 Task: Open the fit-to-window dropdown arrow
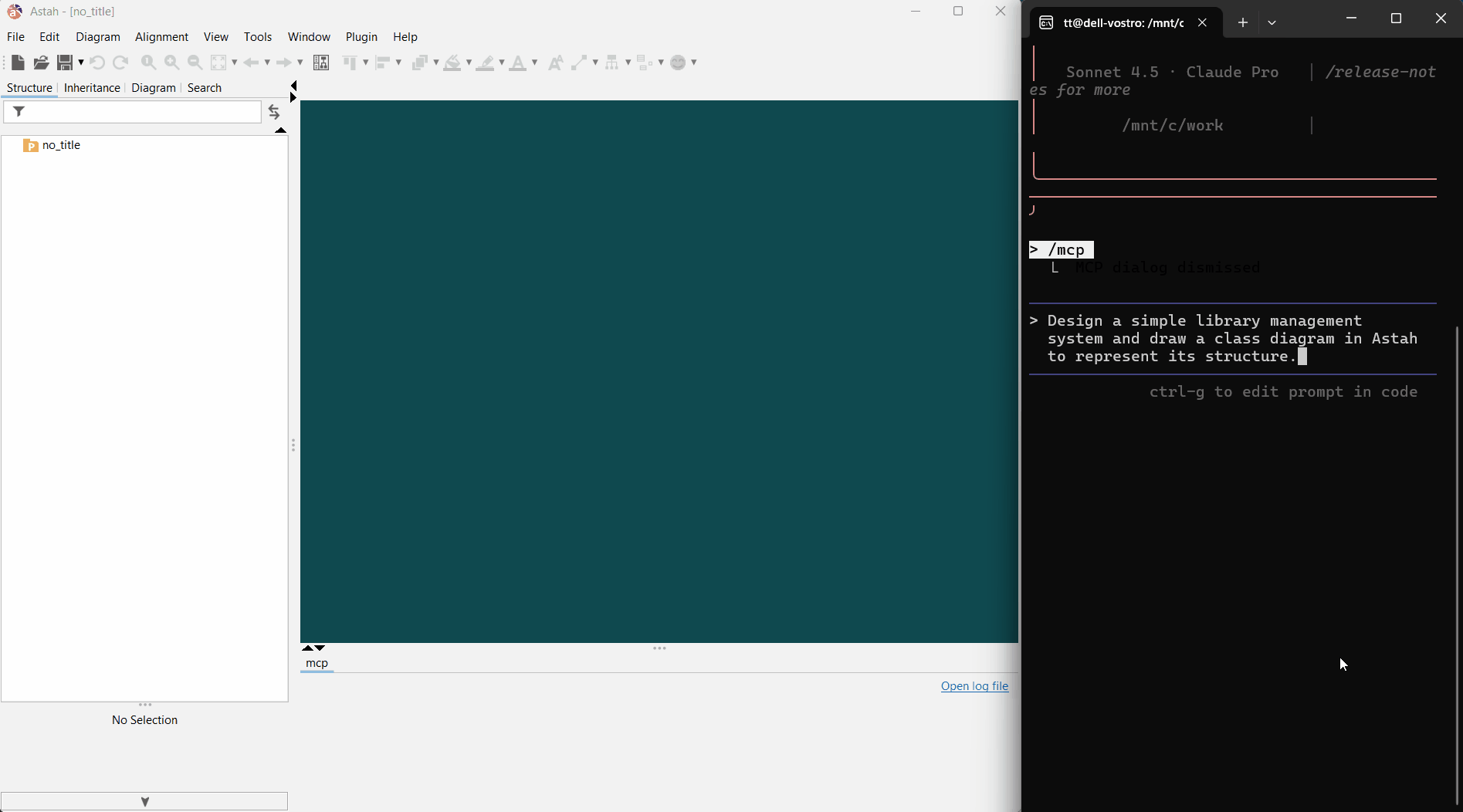[235, 63]
